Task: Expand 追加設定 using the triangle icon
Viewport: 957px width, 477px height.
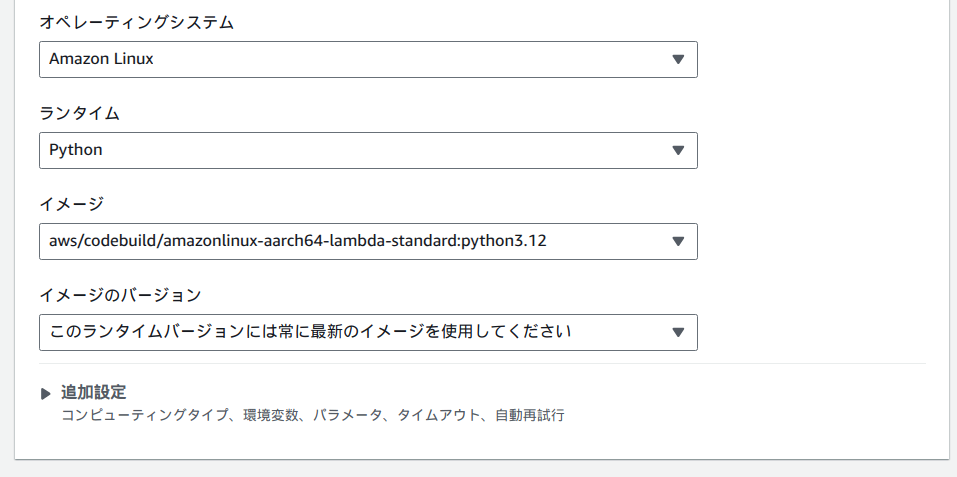Action: point(46,394)
